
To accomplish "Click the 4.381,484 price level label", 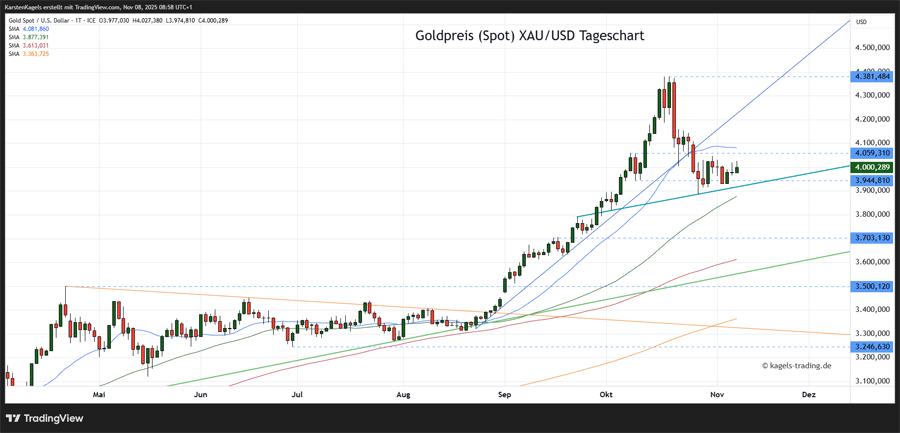I will (872, 76).
